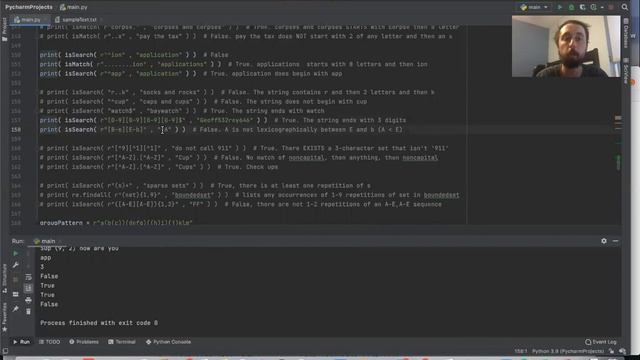Open PycharmProjects breadcrumb in navigation bar

[x=29, y=7]
